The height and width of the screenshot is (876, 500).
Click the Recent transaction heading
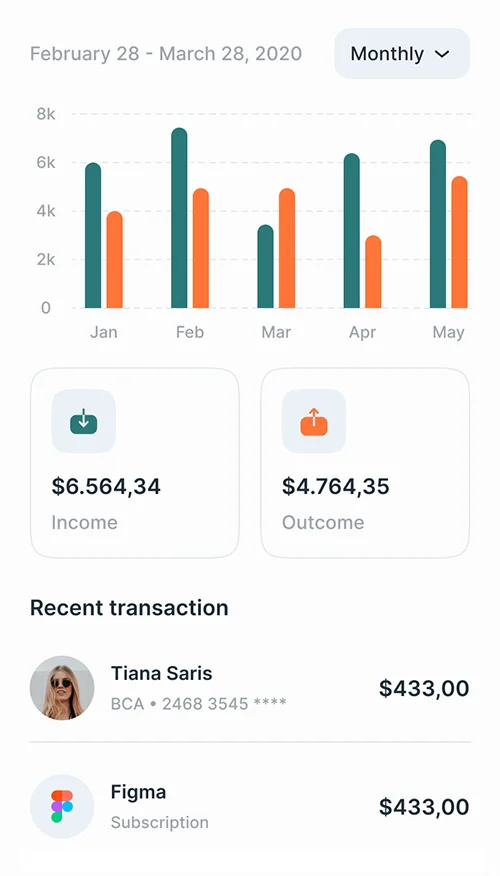pos(129,607)
